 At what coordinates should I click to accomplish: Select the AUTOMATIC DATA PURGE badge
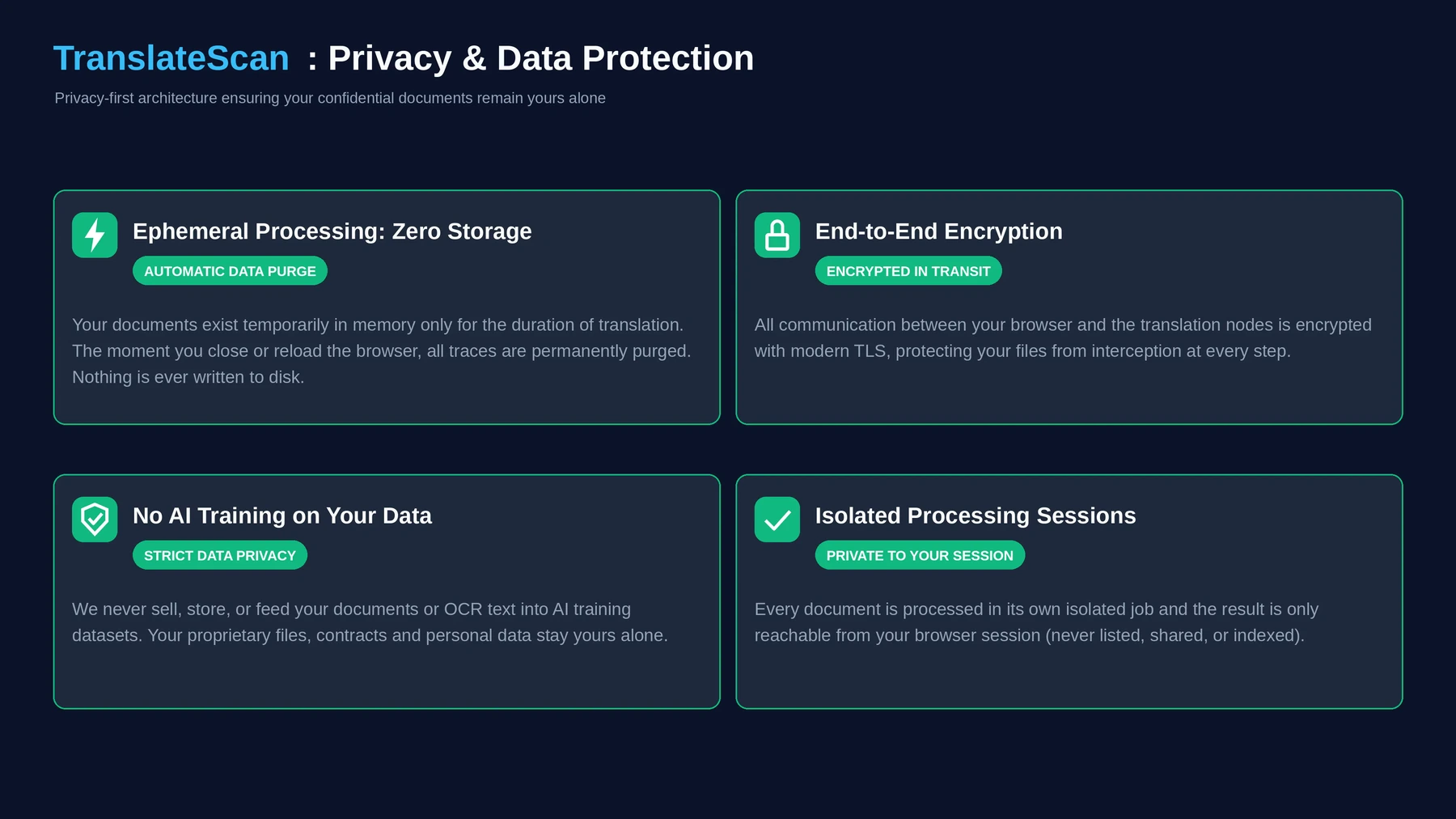point(230,271)
